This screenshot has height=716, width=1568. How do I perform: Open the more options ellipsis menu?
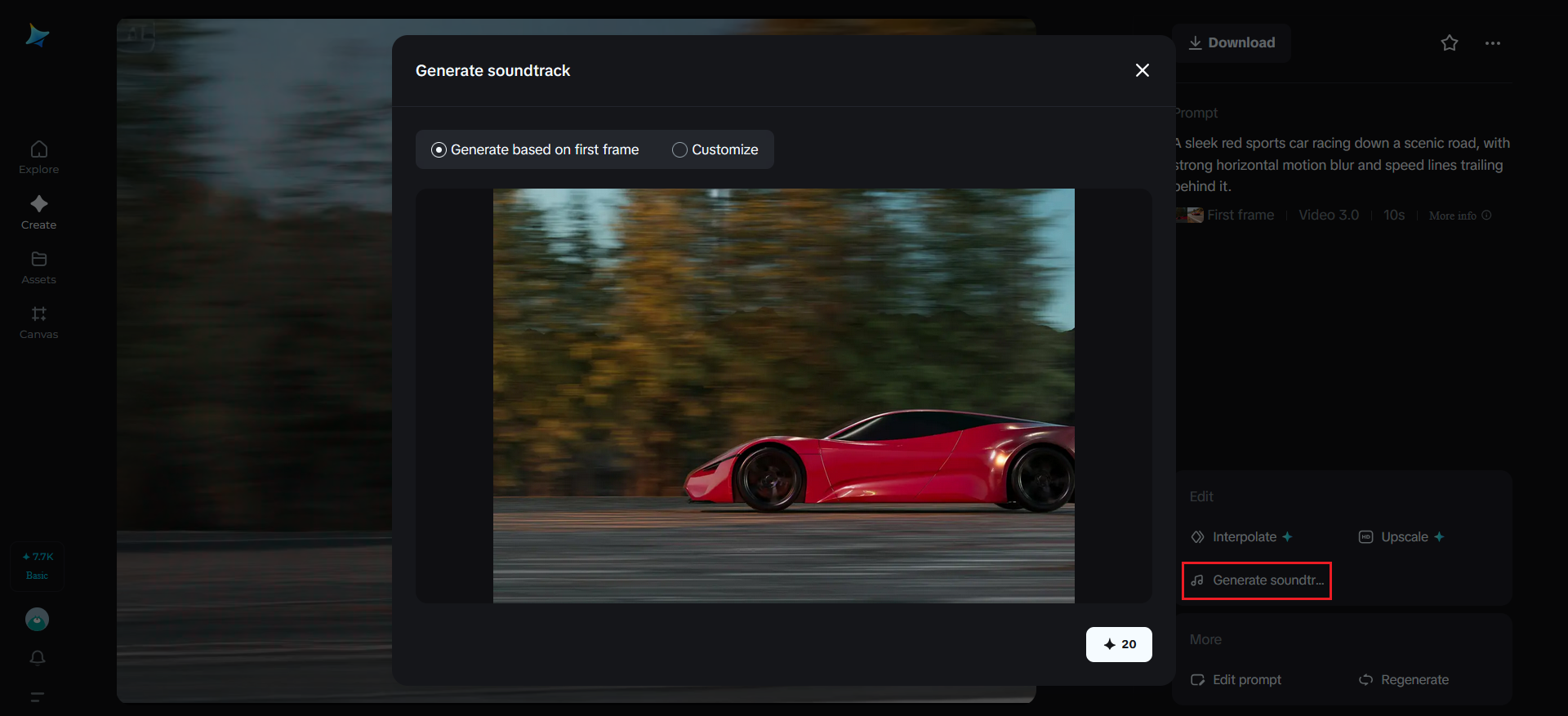1493,43
